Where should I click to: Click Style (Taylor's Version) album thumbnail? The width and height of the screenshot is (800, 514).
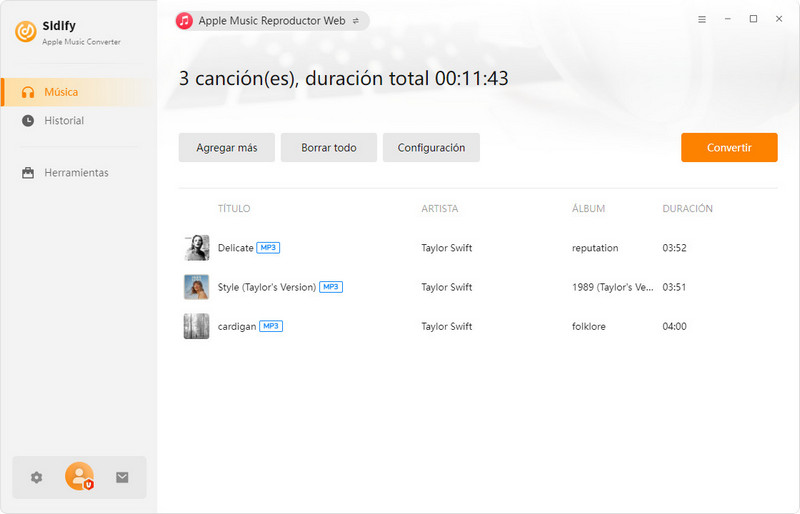tap(196, 287)
